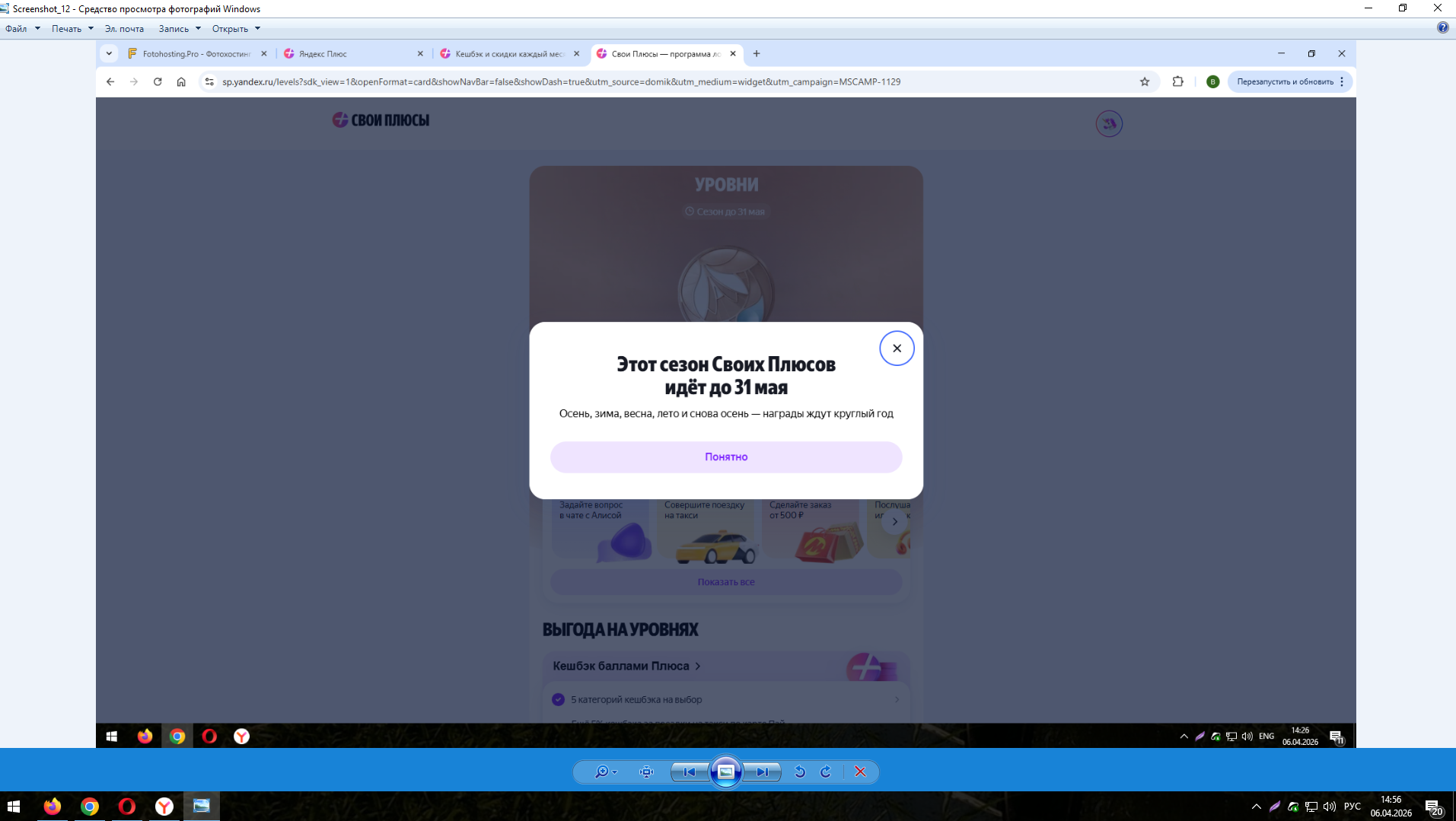The image size is (1456, 821).
Task: Click the Понятно button
Action: click(726, 457)
